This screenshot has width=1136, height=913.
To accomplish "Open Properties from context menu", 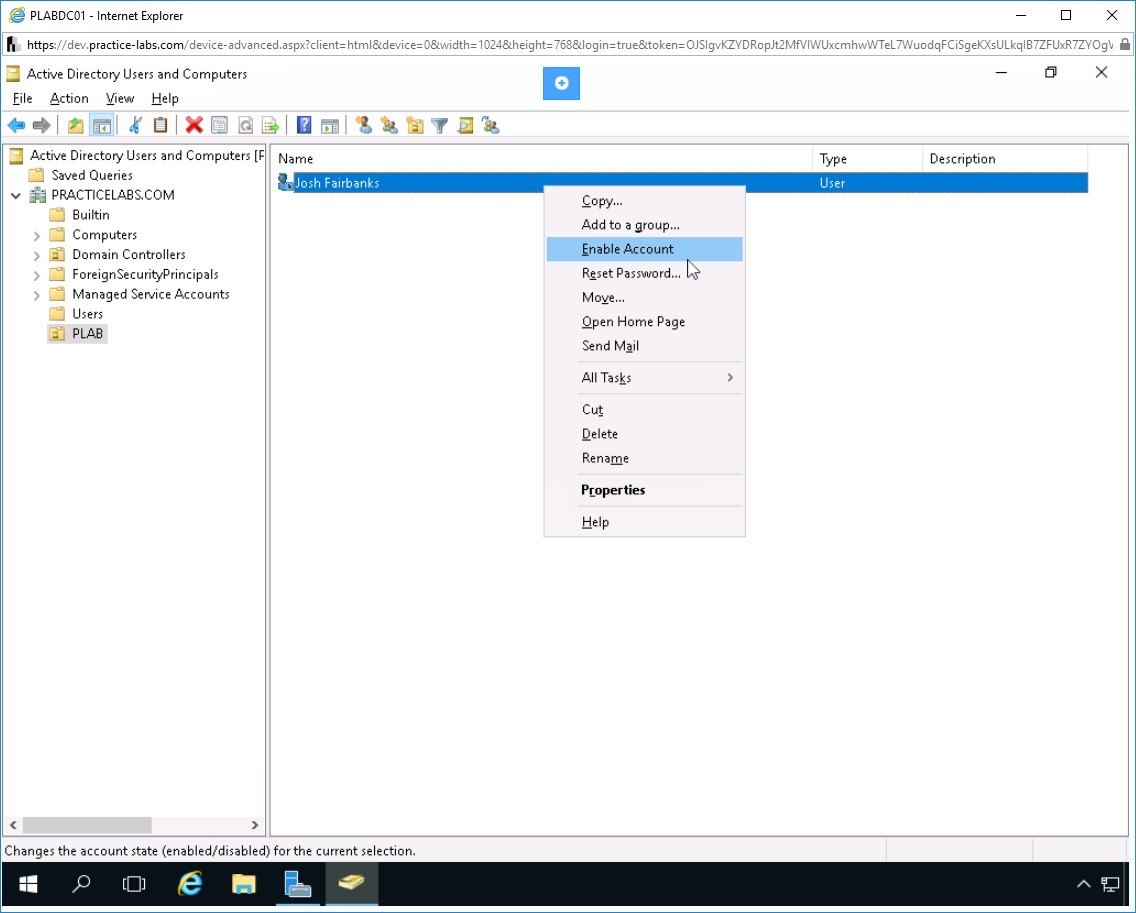I will [x=644, y=490].
